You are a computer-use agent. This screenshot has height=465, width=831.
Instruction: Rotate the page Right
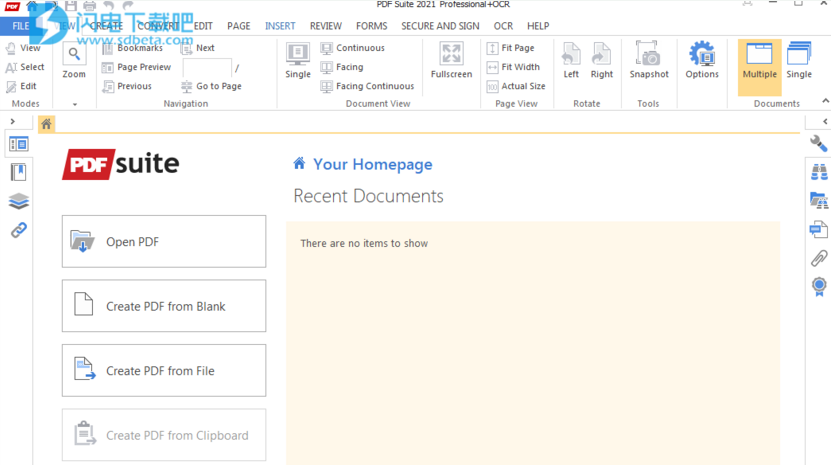pyautogui.click(x=602, y=61)
